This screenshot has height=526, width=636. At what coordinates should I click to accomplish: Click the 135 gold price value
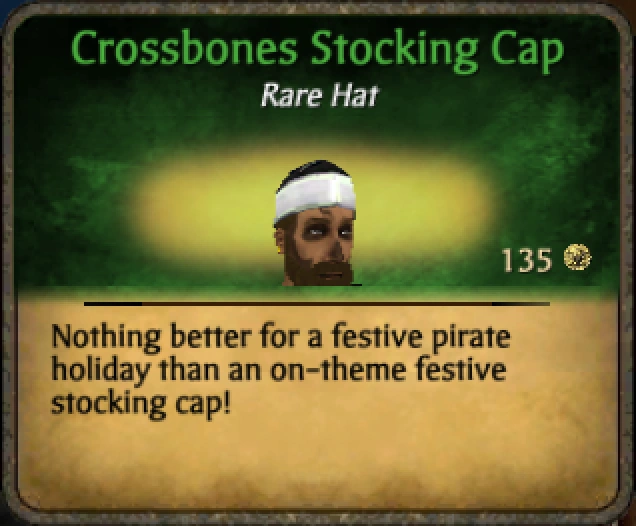pyautogui.click(x=527, y=260)
